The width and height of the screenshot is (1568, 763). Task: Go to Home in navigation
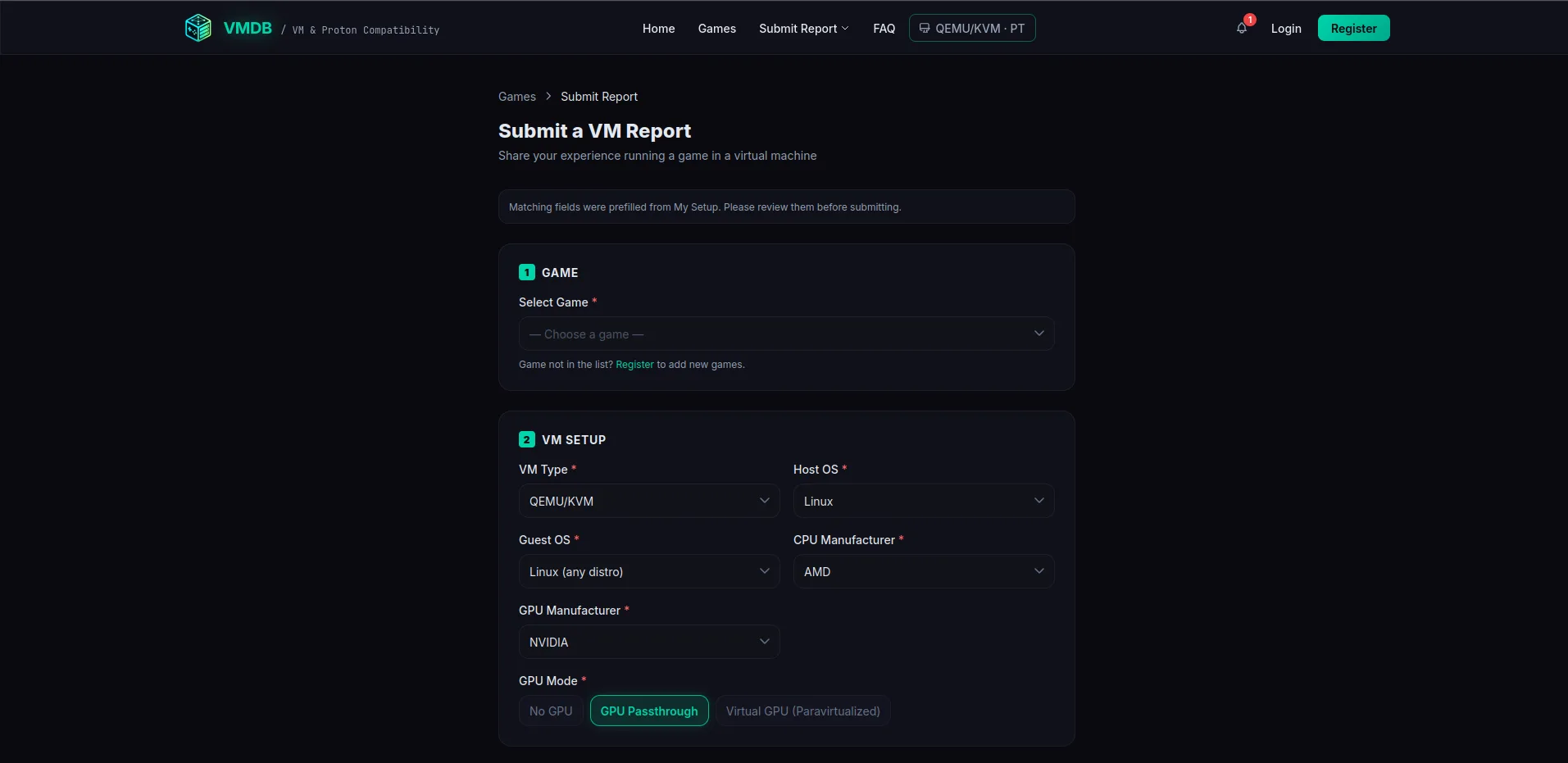pos(659,29)
